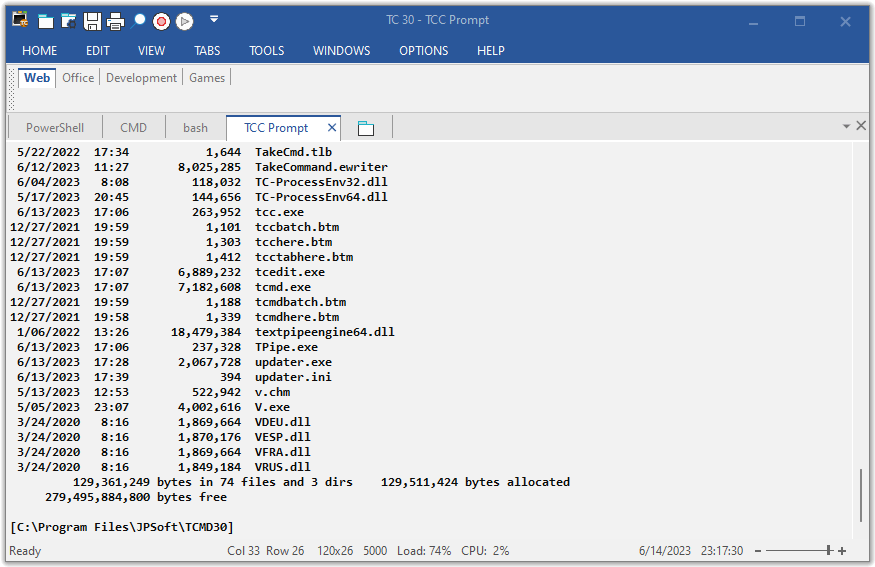Click the zoom in plus button in status bar

[842, 551]
